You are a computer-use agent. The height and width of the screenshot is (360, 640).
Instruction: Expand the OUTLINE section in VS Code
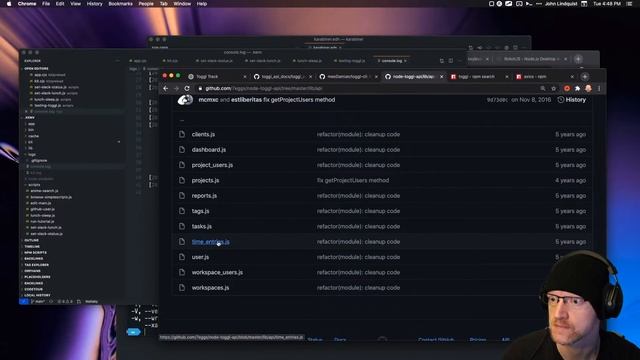pyautogui.click(x=31, y=240)
